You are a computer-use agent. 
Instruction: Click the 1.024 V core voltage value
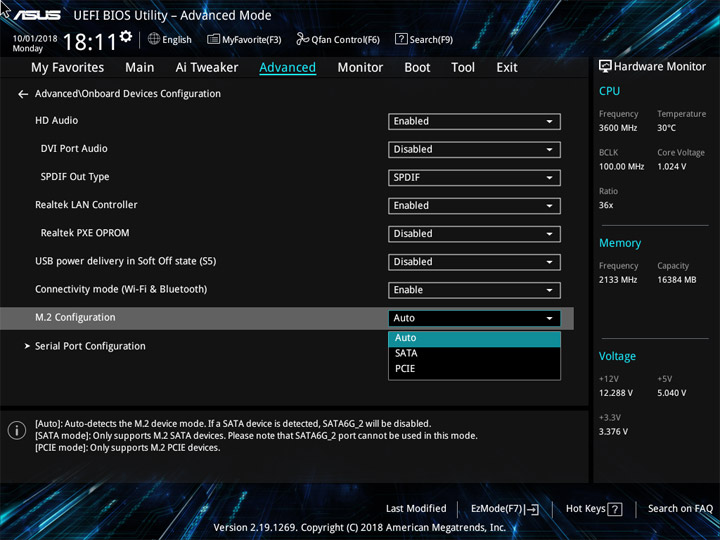click(x=671, y=167)
